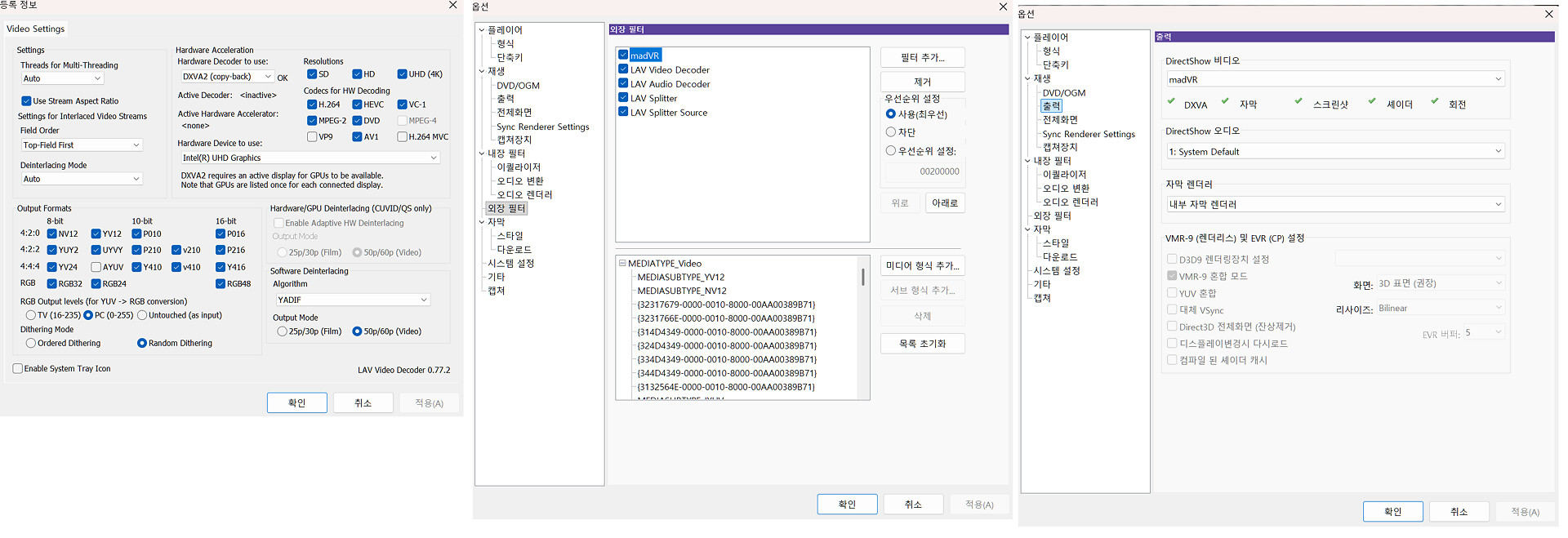Open YADIF algorithm dropdown
Screen dimensions: 1568x538
pyautogui.click(x=353, y=300)
